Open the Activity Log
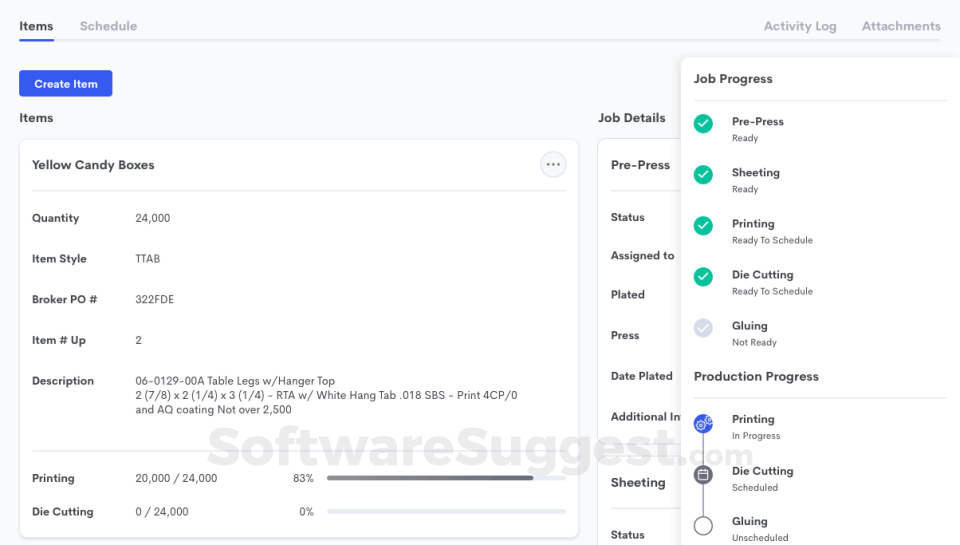 [800, 26]
